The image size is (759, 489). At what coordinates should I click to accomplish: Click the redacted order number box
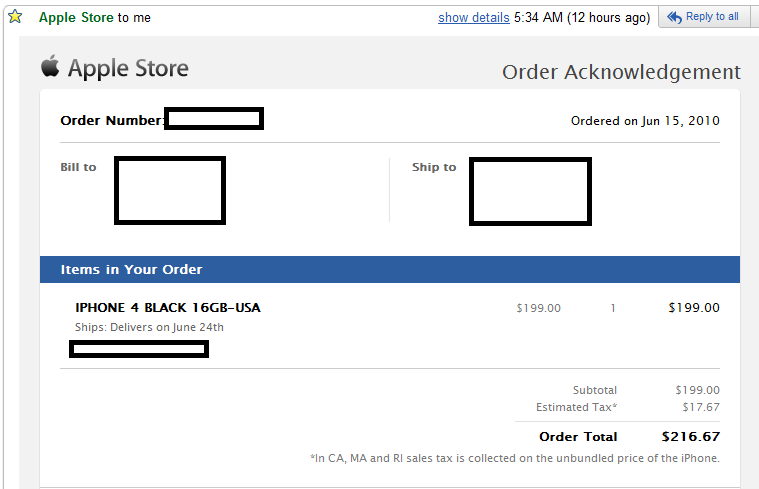[214, 120]
